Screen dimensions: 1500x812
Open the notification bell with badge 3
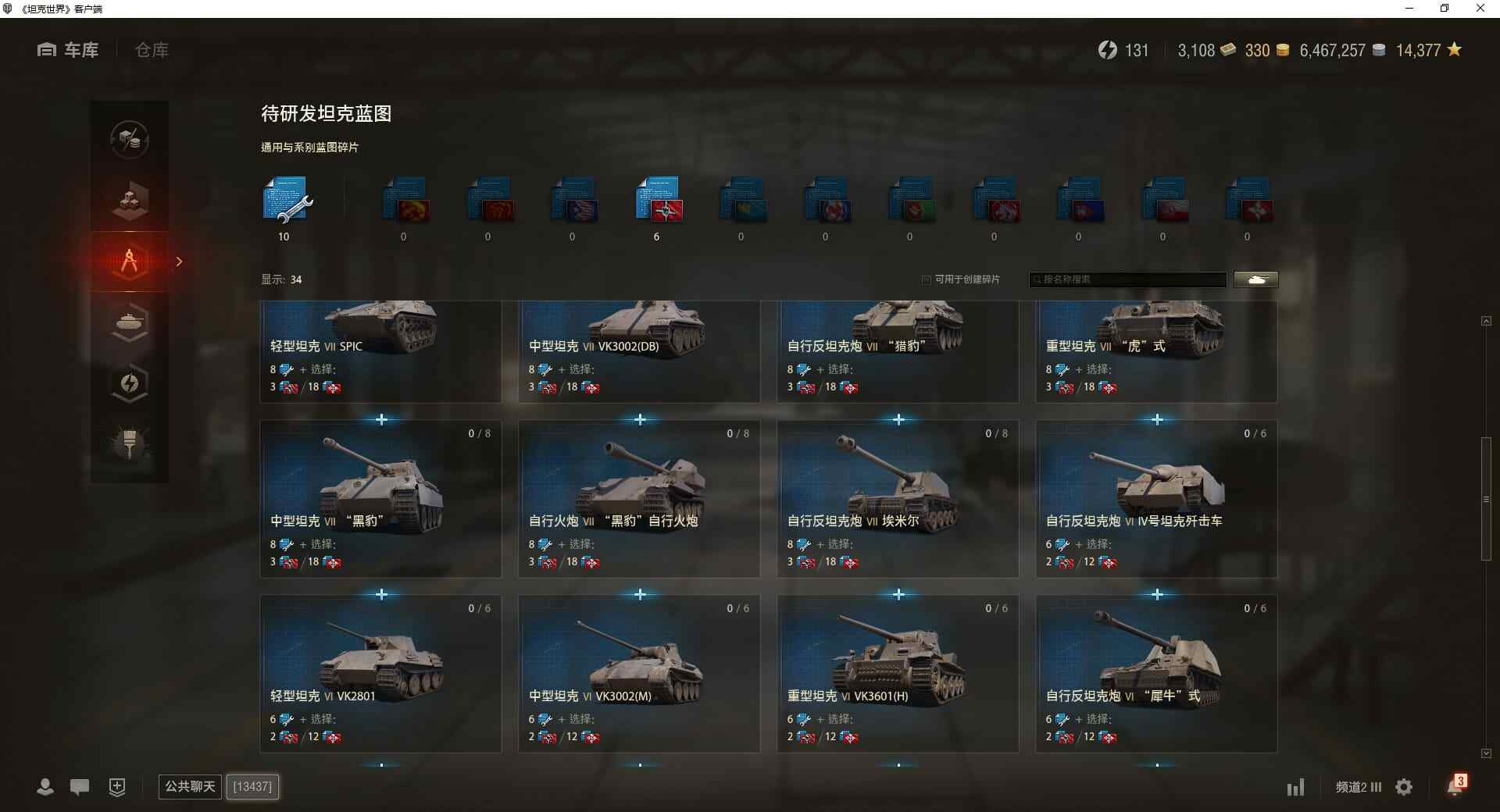coord(1456,785)
